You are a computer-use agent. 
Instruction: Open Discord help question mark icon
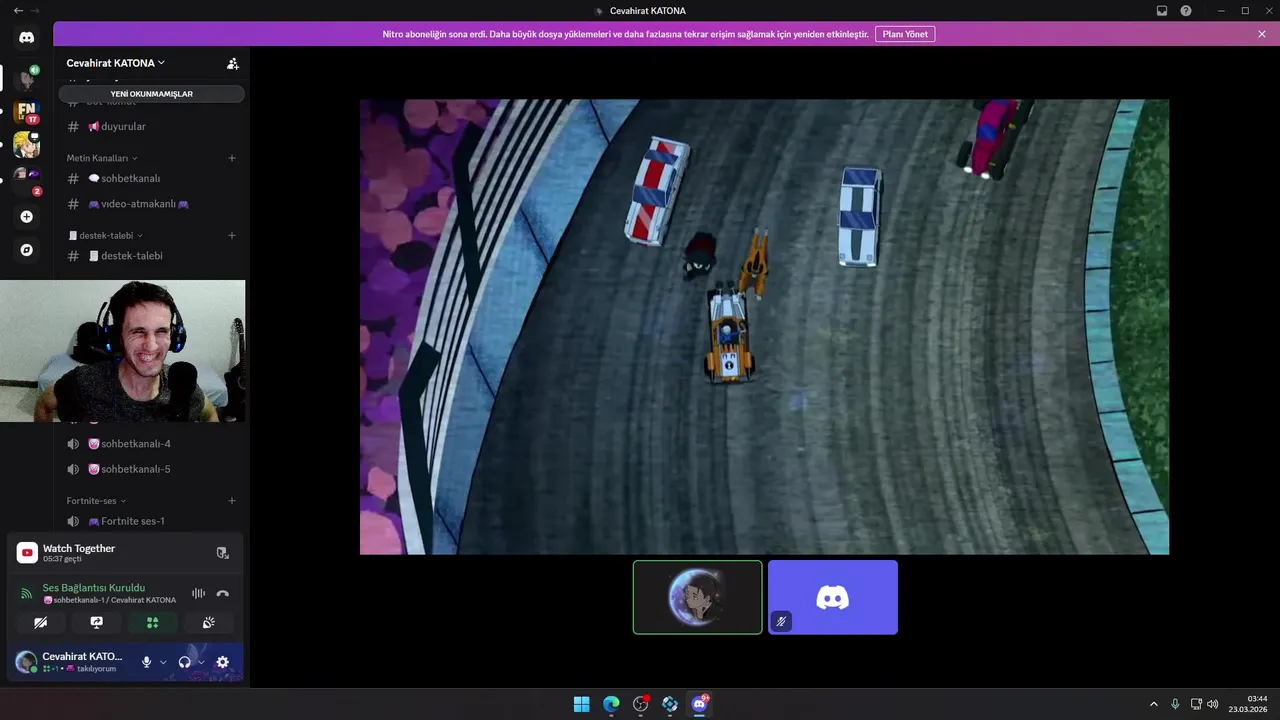(x=1186, y=11)
